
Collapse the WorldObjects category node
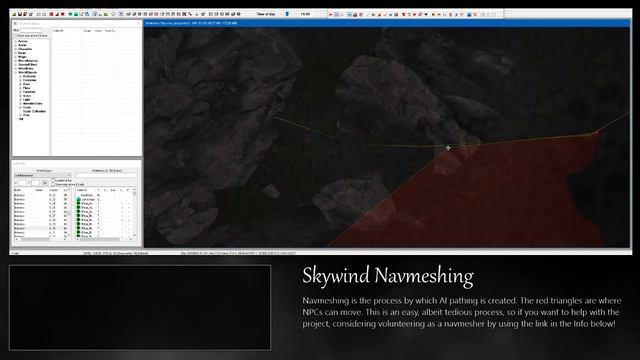point(16,72)
